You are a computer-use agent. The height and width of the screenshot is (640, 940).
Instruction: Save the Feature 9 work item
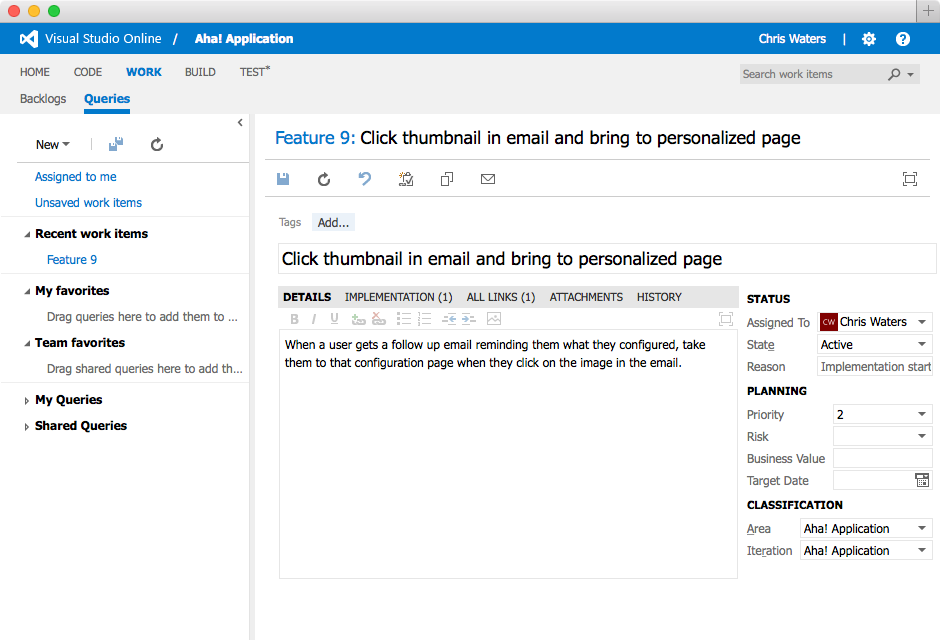coord(283,179)
